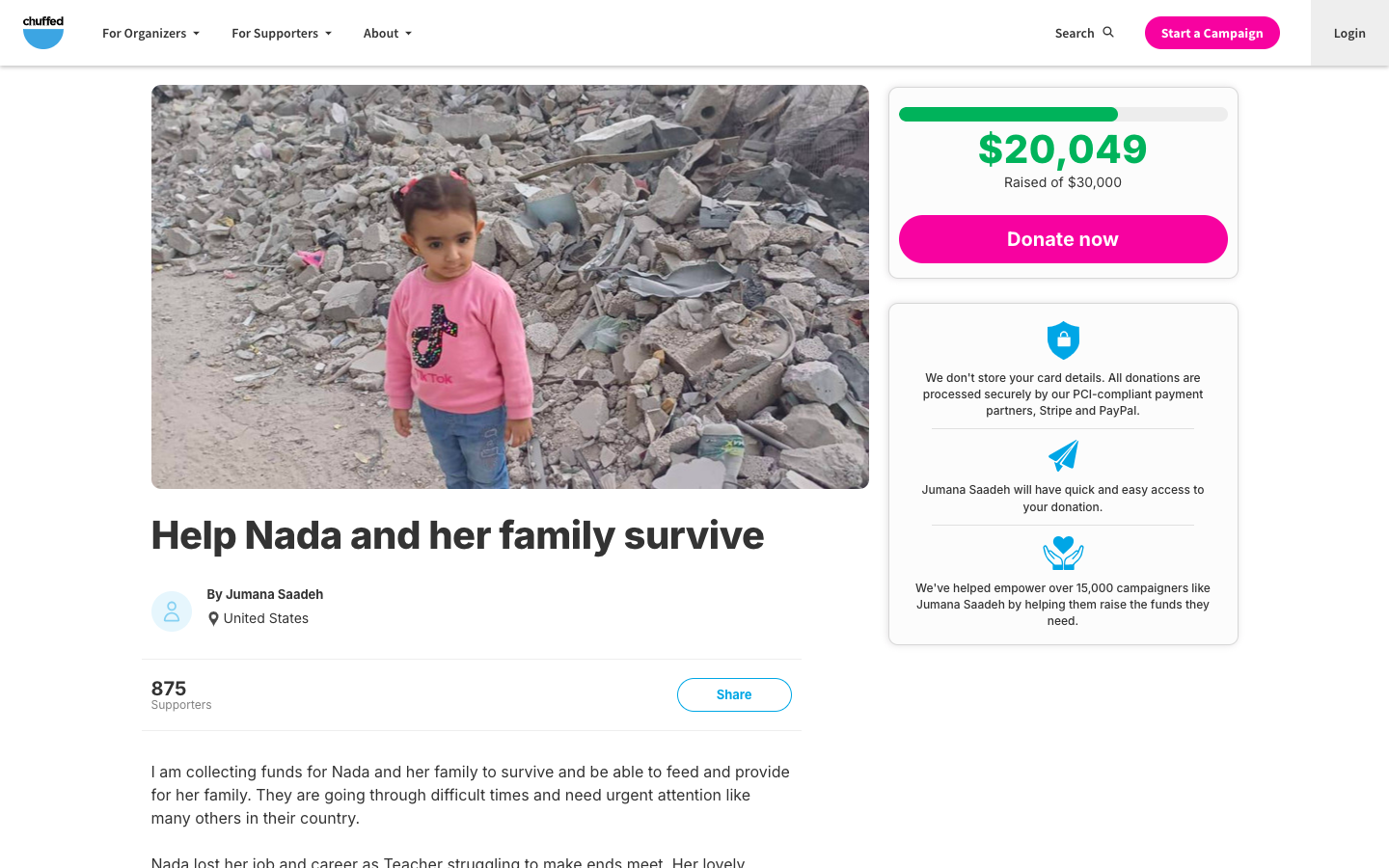
Task: Expand the For Organizers dropdown
Action: (x=150, y=33)
